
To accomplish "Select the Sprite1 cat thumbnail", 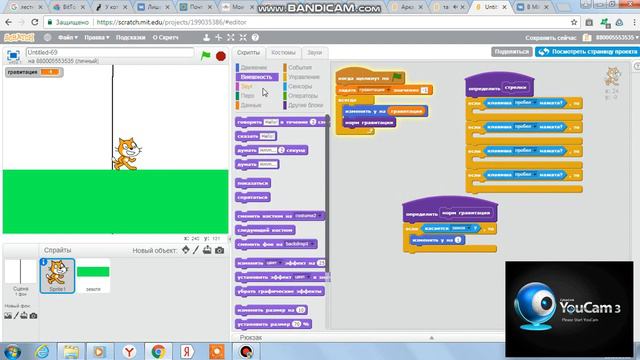I will pos(57,276).
